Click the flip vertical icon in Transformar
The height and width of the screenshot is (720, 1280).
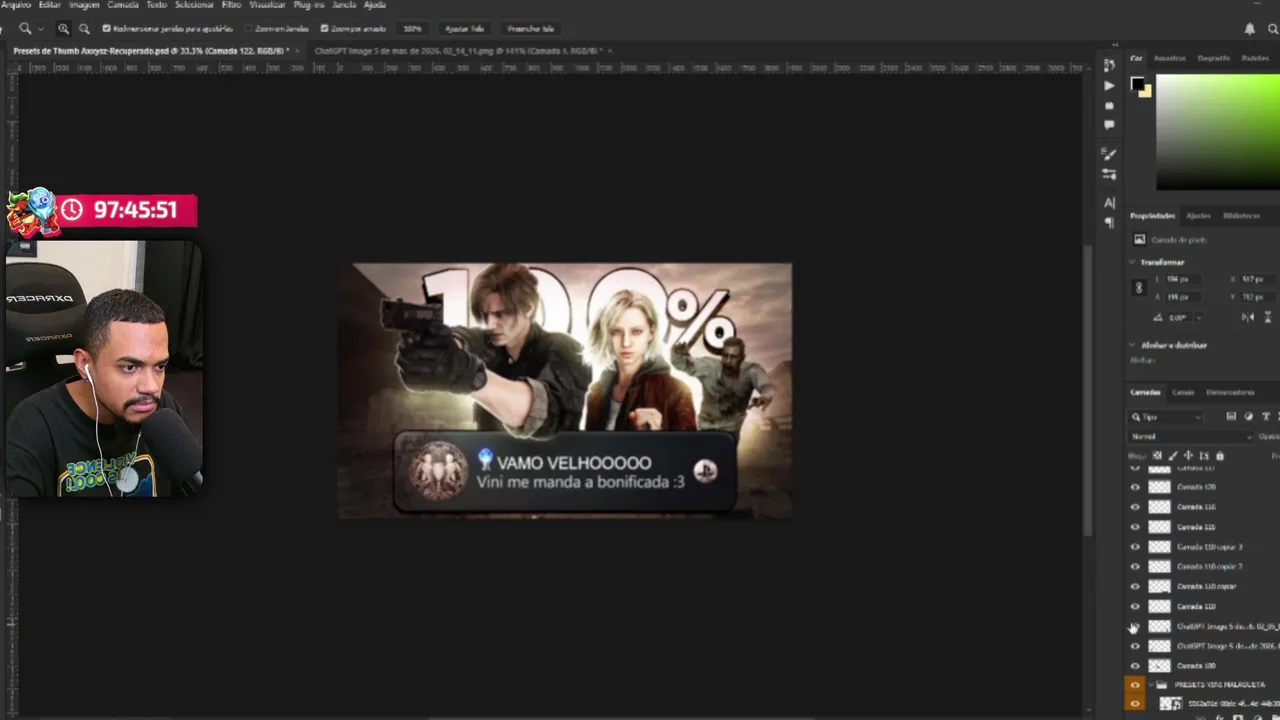(x=1268, y=317)
